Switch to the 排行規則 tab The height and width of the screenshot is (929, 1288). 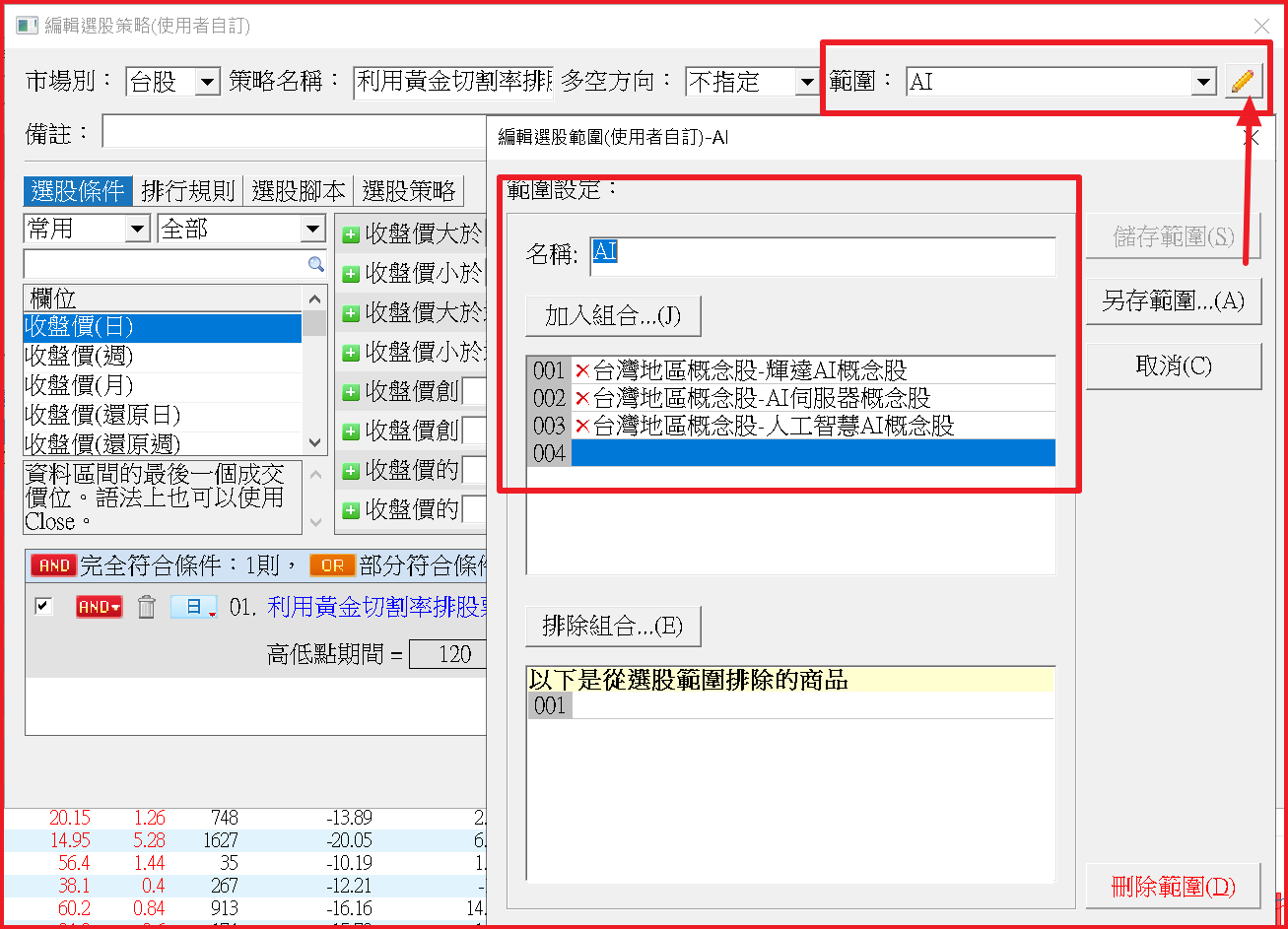coord(188,191)
